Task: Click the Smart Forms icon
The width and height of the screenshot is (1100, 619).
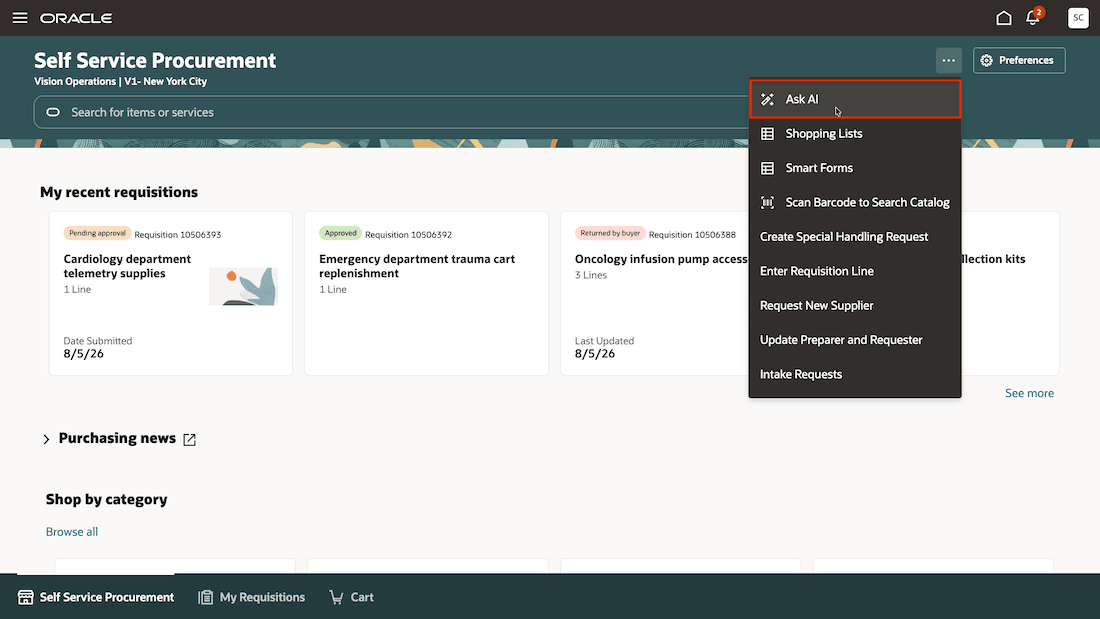Action: pyautogui.click(x=767, y=168)
